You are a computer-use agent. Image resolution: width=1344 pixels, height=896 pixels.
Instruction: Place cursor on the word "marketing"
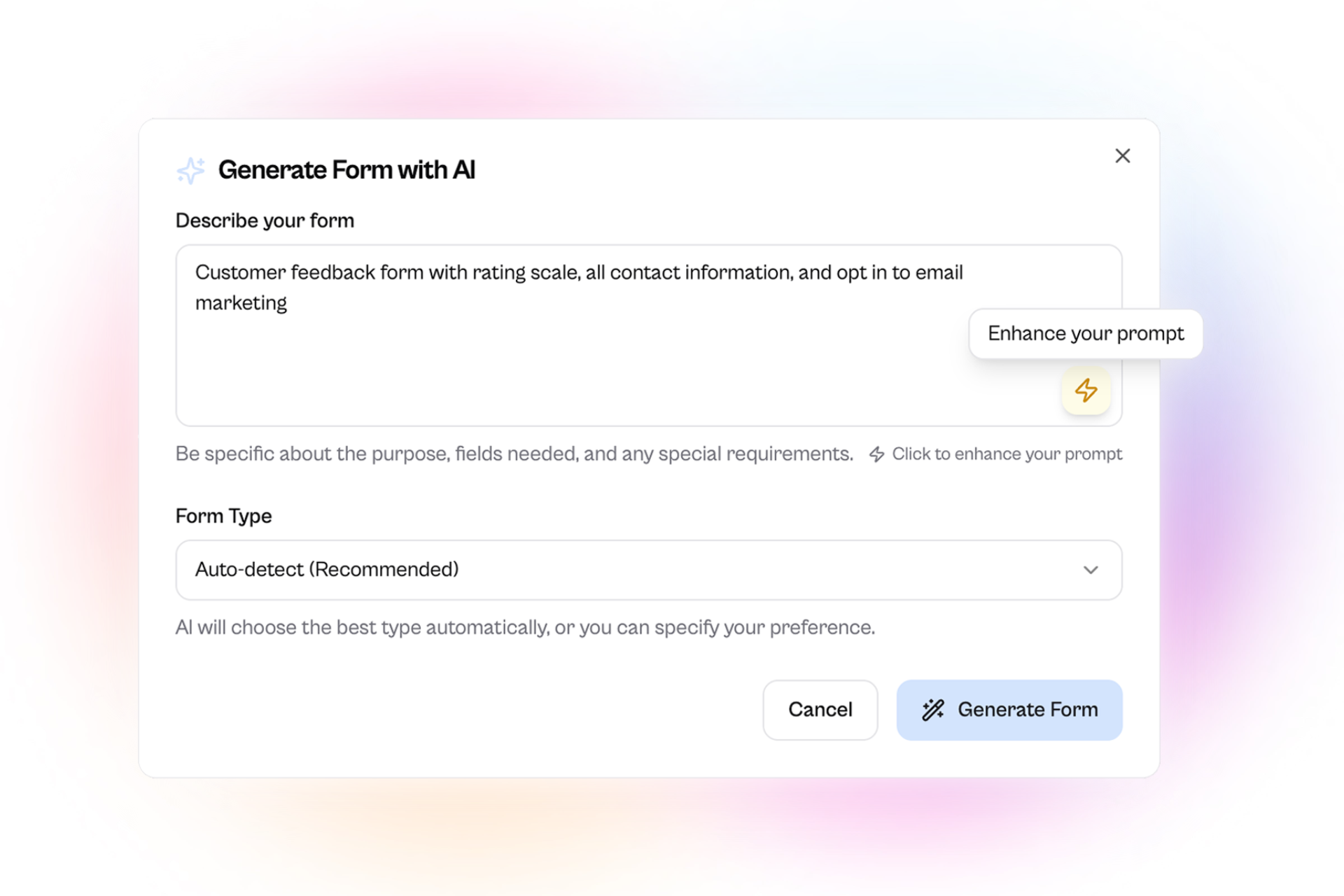click(x=241, y=303)
